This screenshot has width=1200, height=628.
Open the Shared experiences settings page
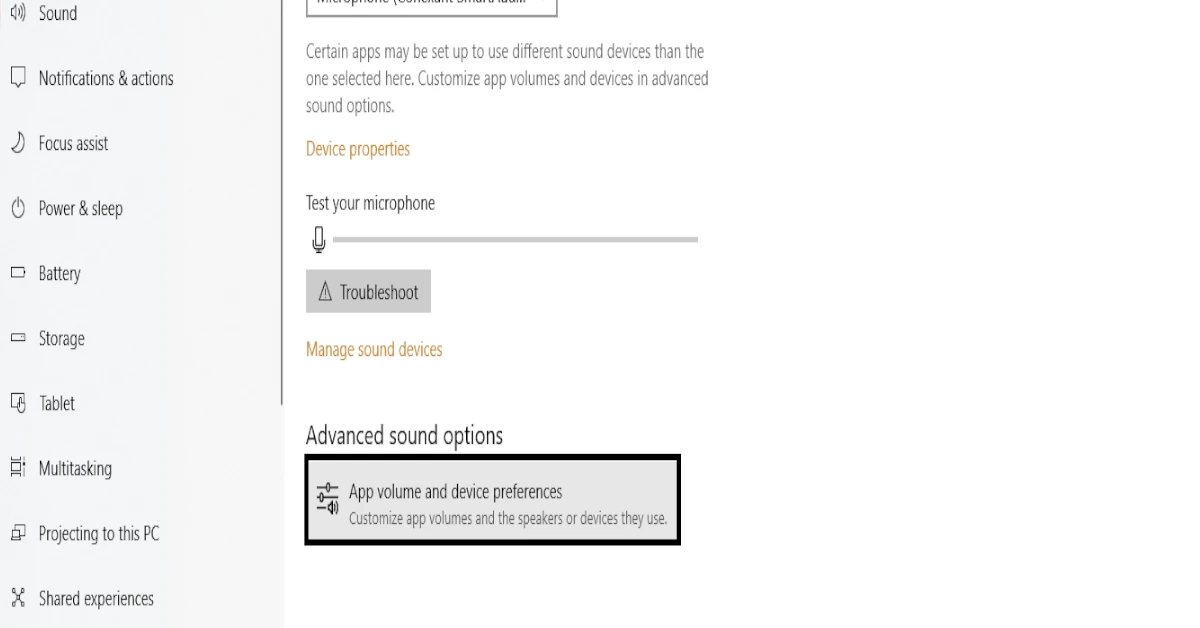96,598
